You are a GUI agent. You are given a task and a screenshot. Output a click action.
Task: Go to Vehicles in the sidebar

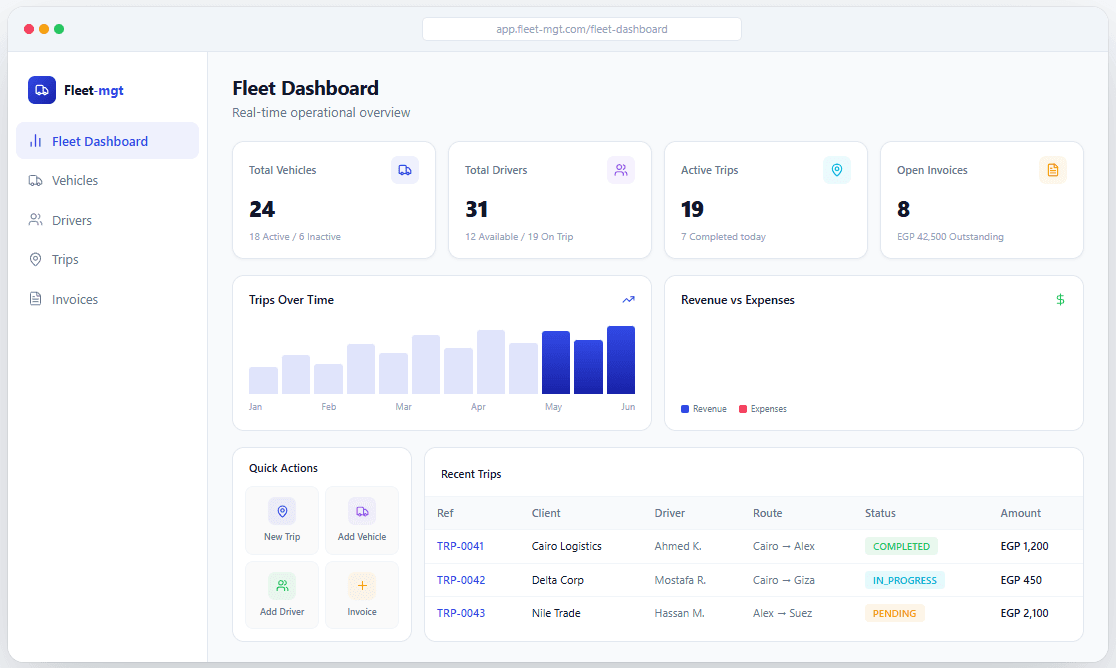107,181
